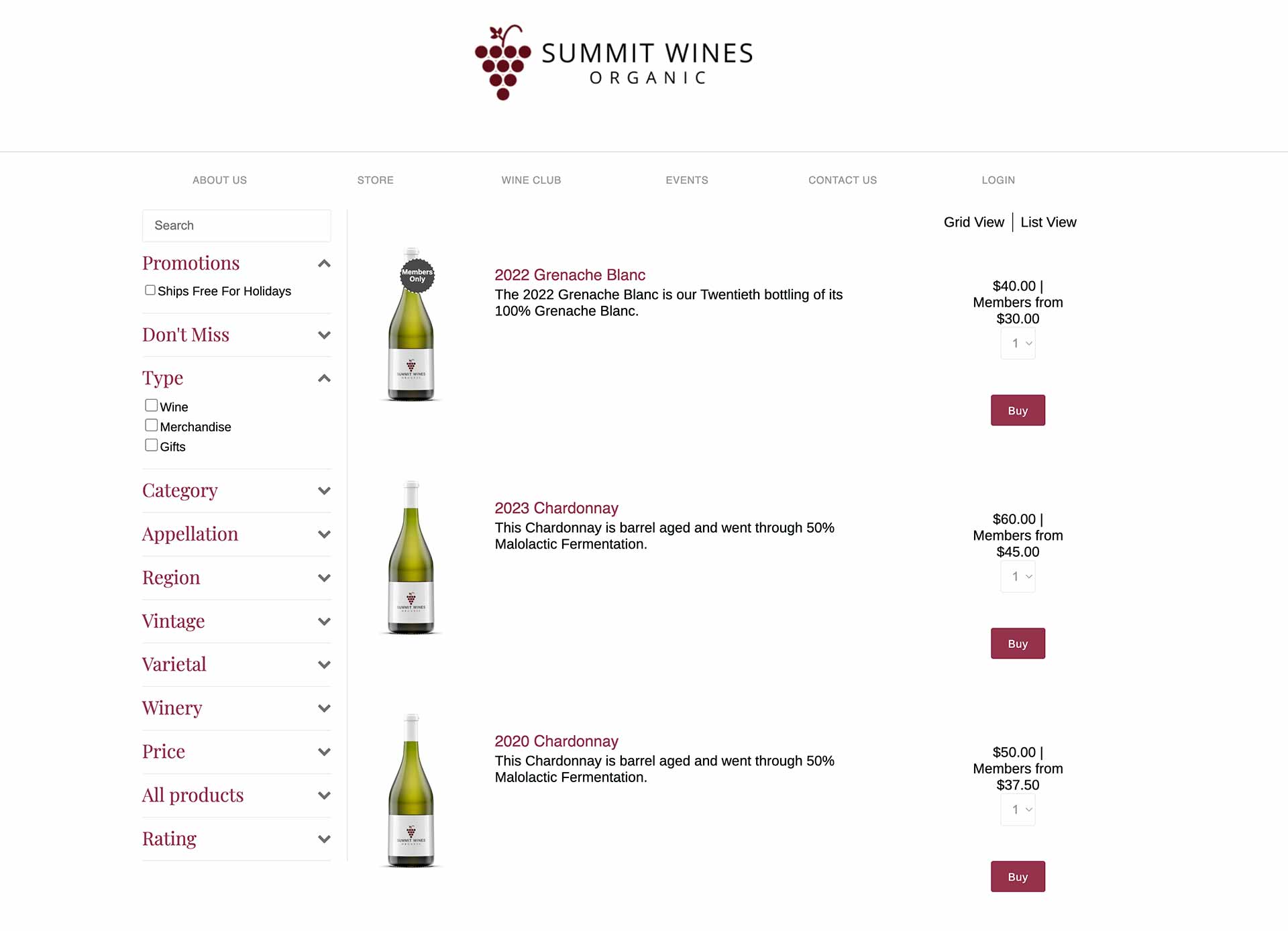
Task: Click the Summit Wines grape logo
Action: tap(503, 62)
